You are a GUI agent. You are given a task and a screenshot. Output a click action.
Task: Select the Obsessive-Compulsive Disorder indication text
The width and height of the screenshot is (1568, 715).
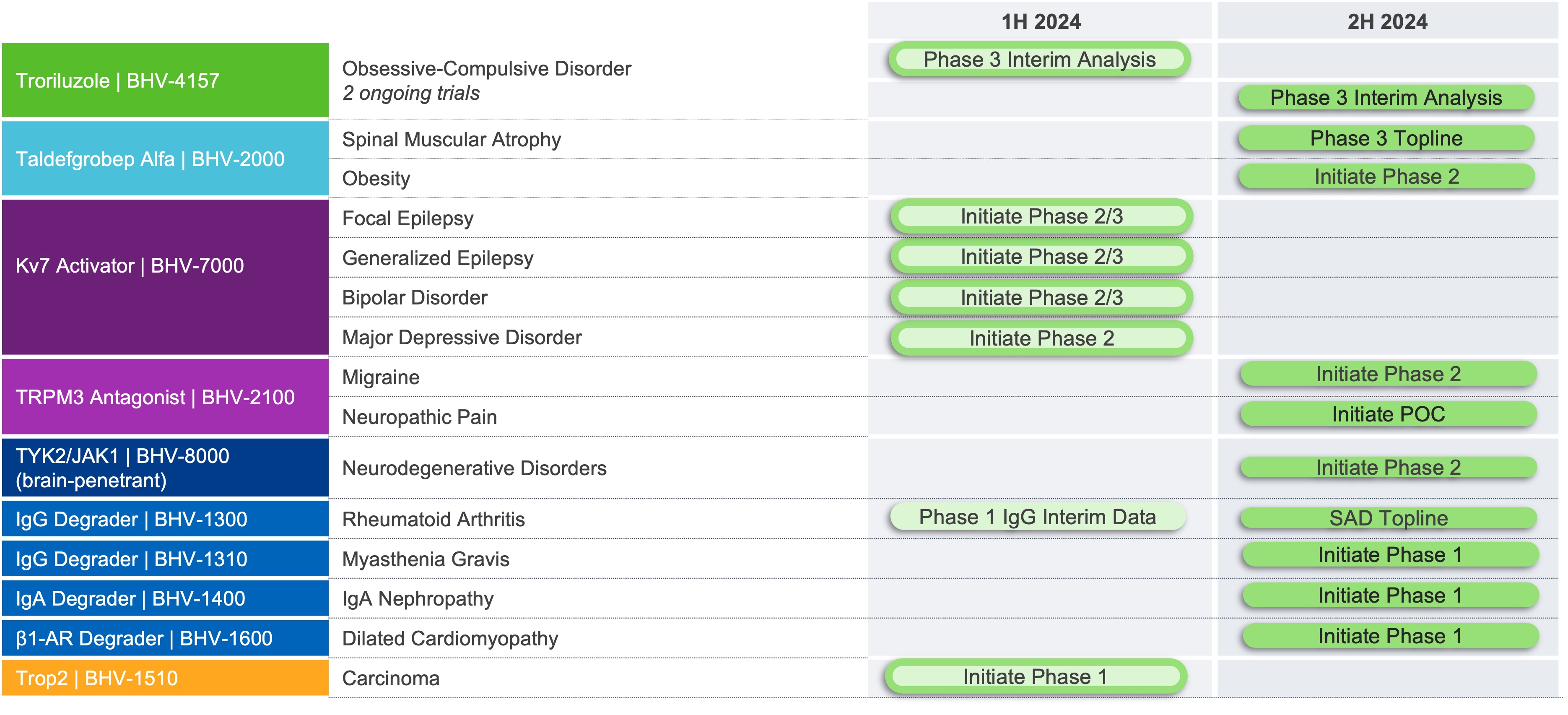click(486, 69)
